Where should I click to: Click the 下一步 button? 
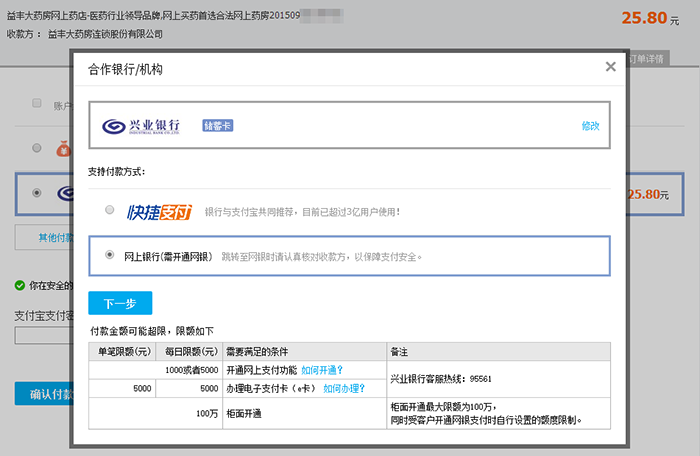(120, 303)
